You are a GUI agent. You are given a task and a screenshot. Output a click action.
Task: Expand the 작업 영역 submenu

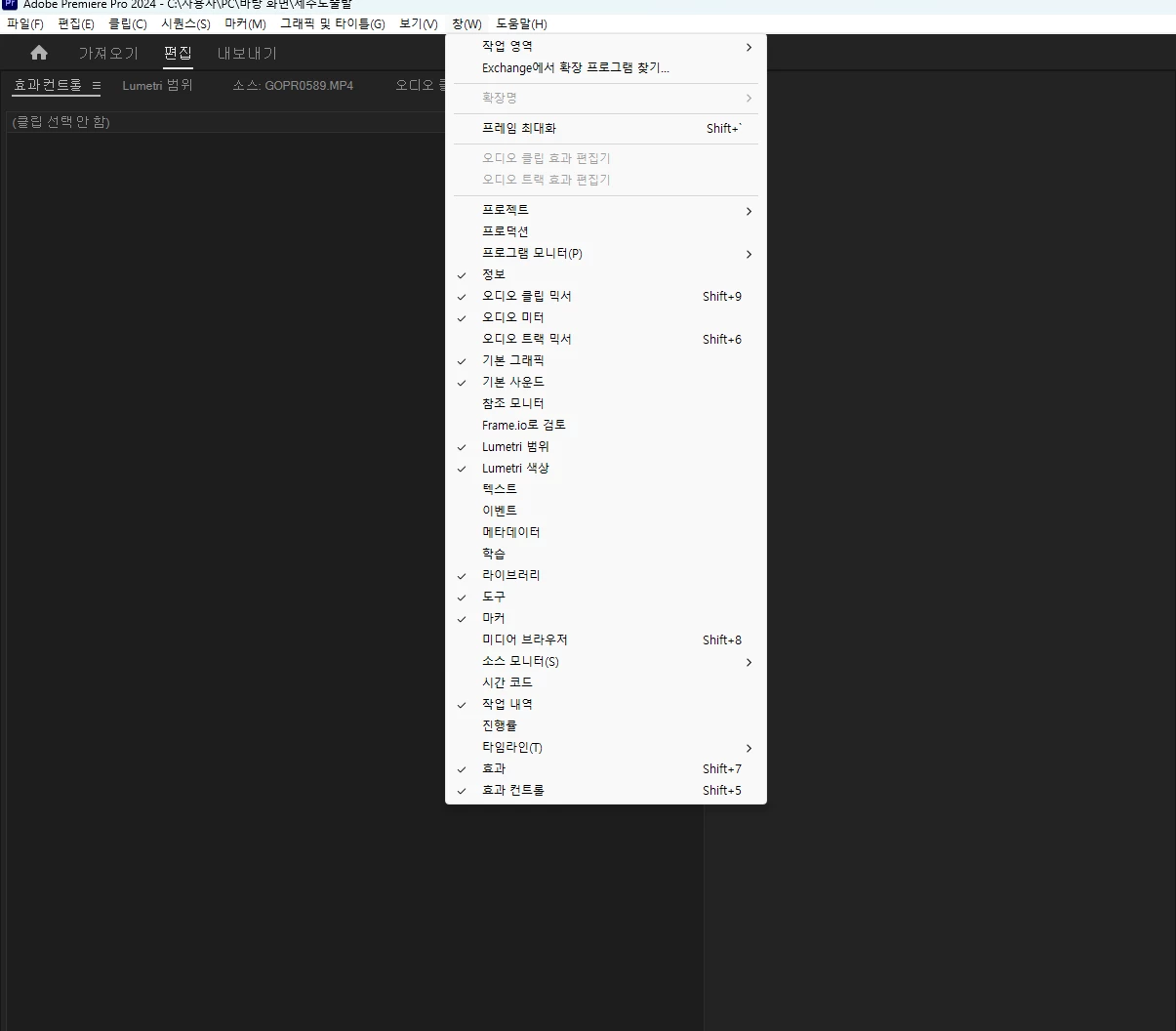605,46
